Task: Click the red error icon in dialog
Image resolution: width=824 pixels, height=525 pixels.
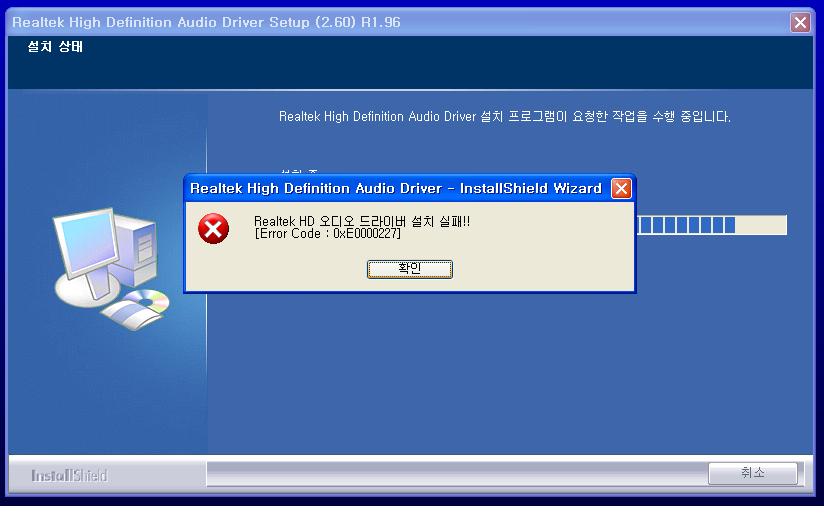Action: [213, 229]
